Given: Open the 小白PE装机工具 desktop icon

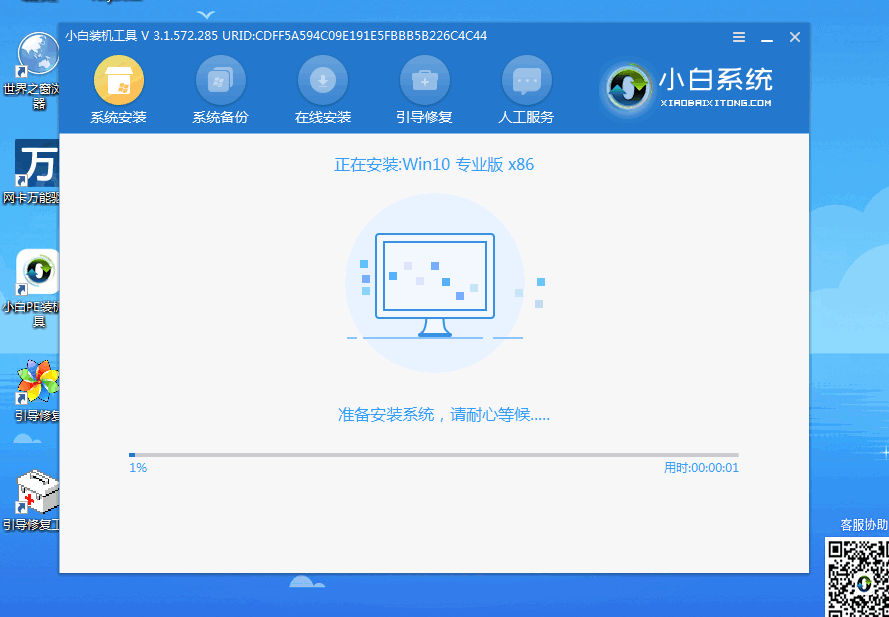Looking at the screenshot, I should click(x=36, y=278).
